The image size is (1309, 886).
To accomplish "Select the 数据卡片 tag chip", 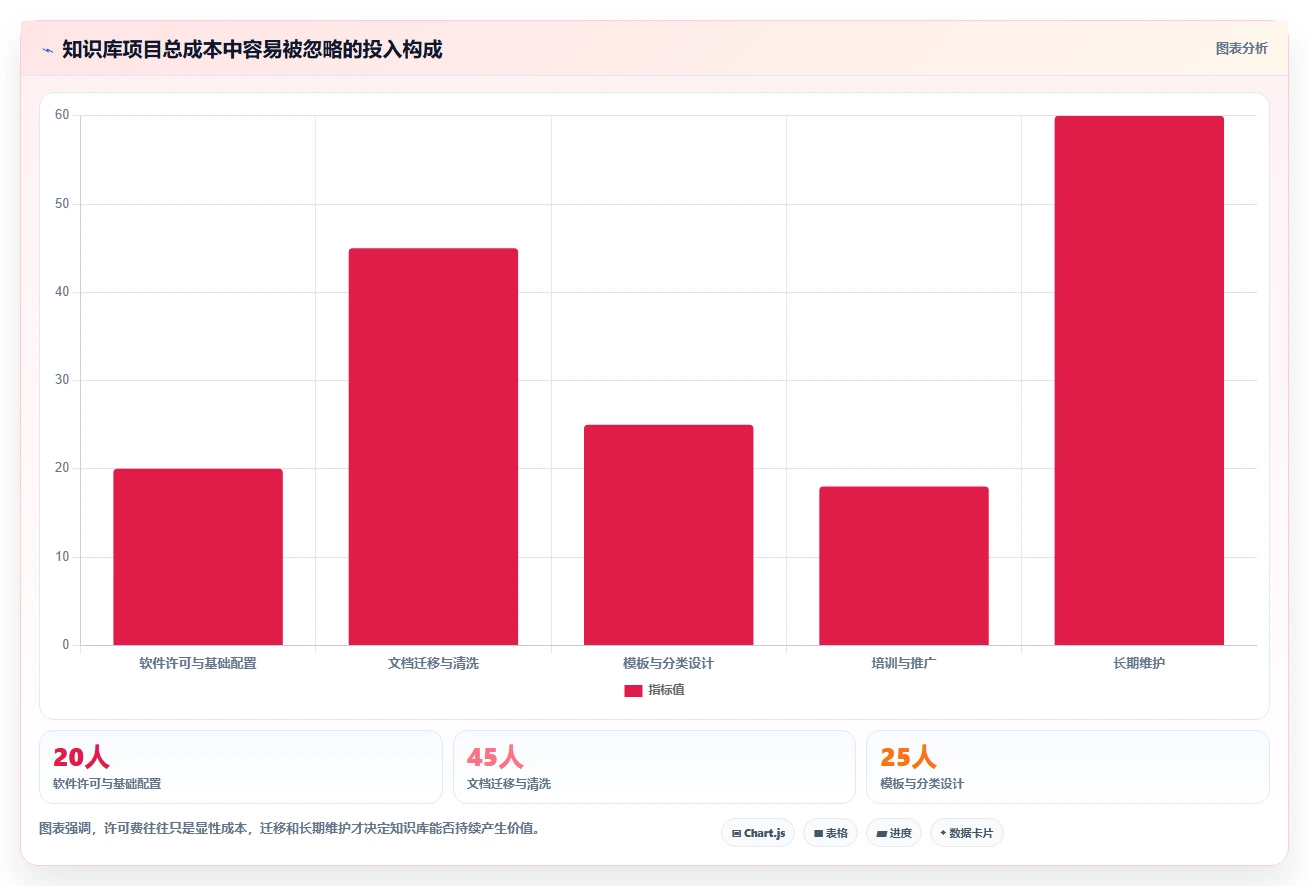I will point(966,833).
